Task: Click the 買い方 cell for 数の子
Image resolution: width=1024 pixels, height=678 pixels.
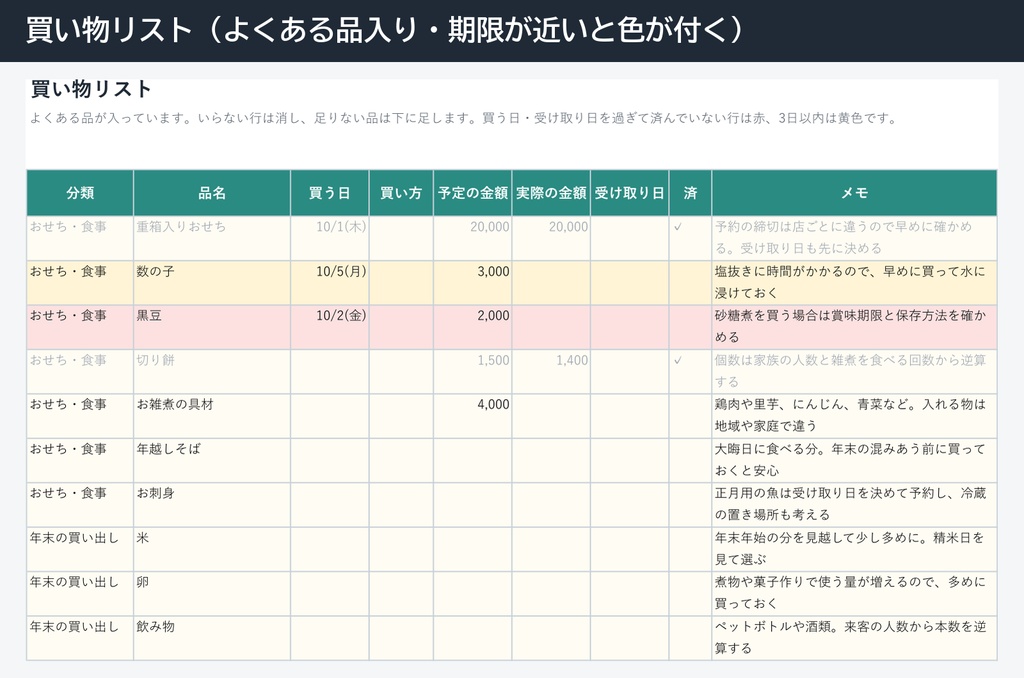Action: click(x=401, y=283)
